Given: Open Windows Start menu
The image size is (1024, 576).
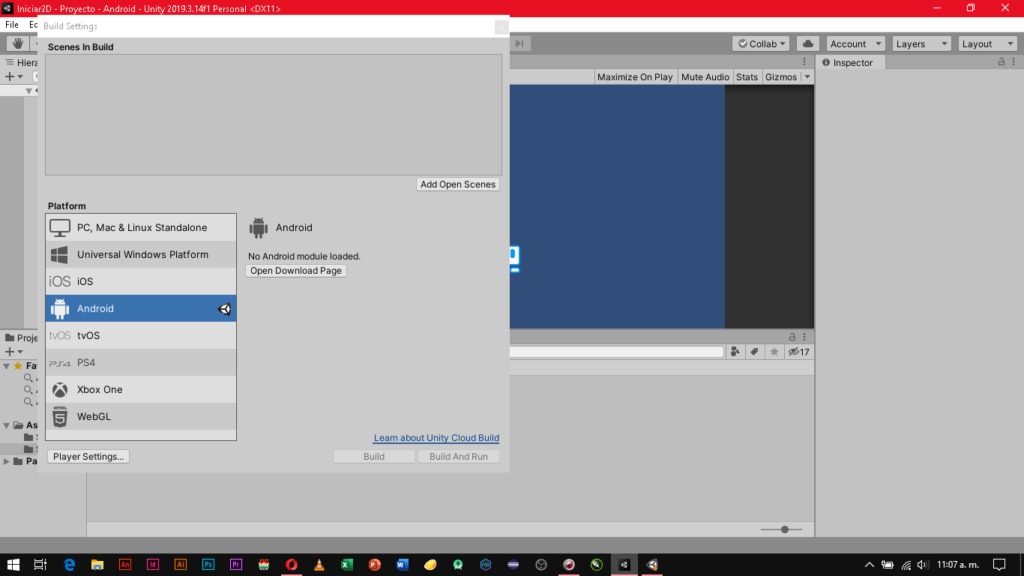Looking at the screenshot, I should coord(13,565).
